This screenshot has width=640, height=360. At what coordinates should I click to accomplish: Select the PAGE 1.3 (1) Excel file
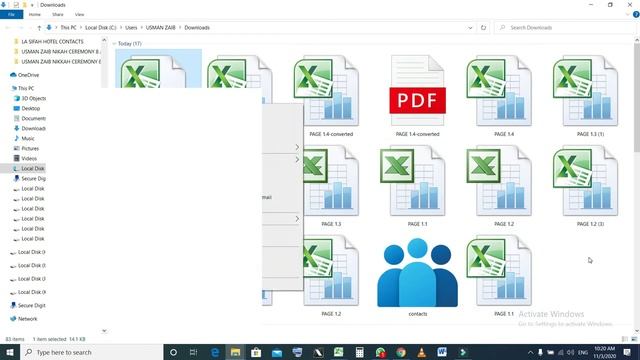point(590,96)
